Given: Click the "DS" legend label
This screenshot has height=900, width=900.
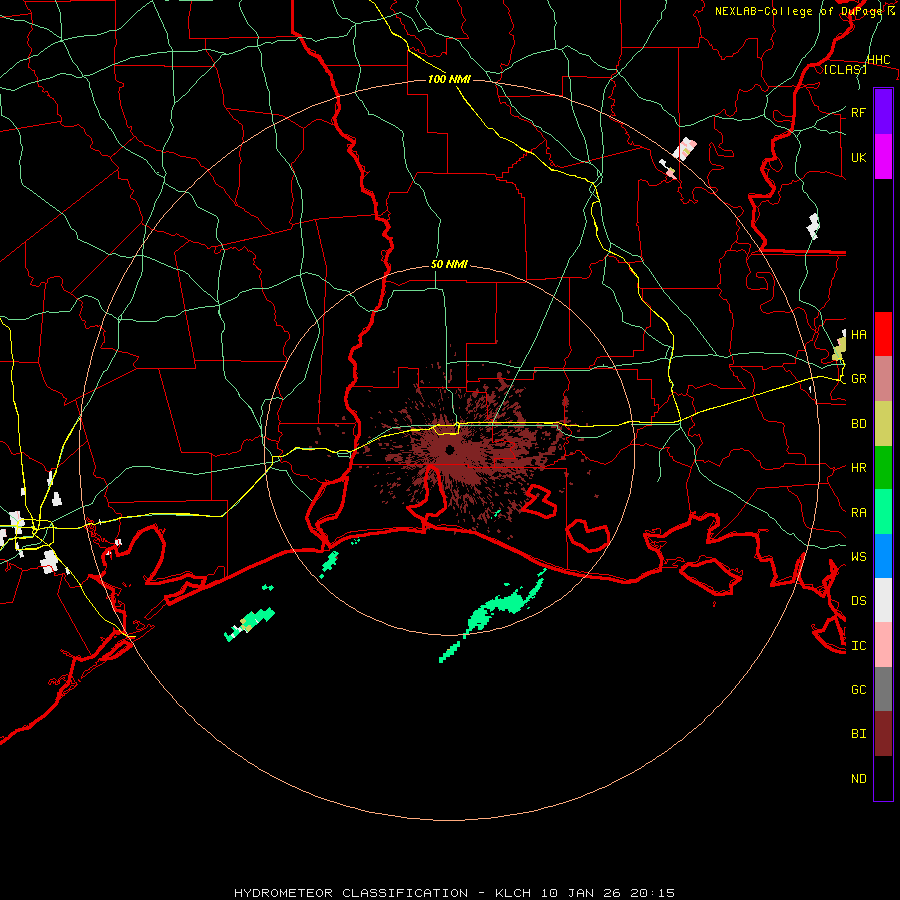Looking at the screenshot, I should click(x=858, y=601).
